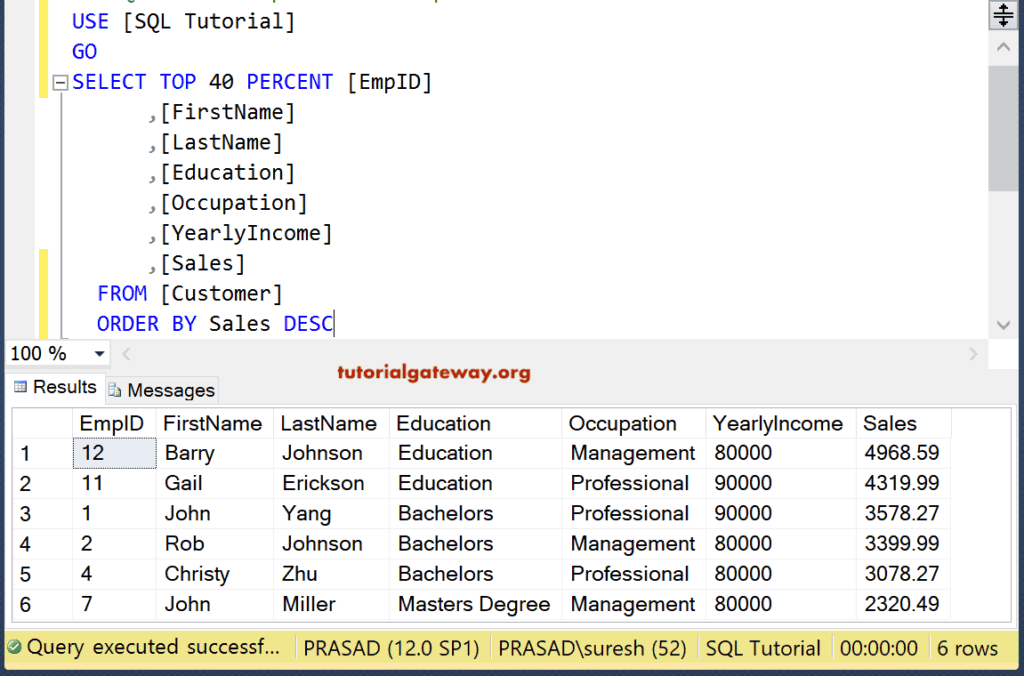Viewport: 1024px width, 676px height.
Task: Click the 00:00:00 elapsed time indicator
Action: [x=878, y=647]
